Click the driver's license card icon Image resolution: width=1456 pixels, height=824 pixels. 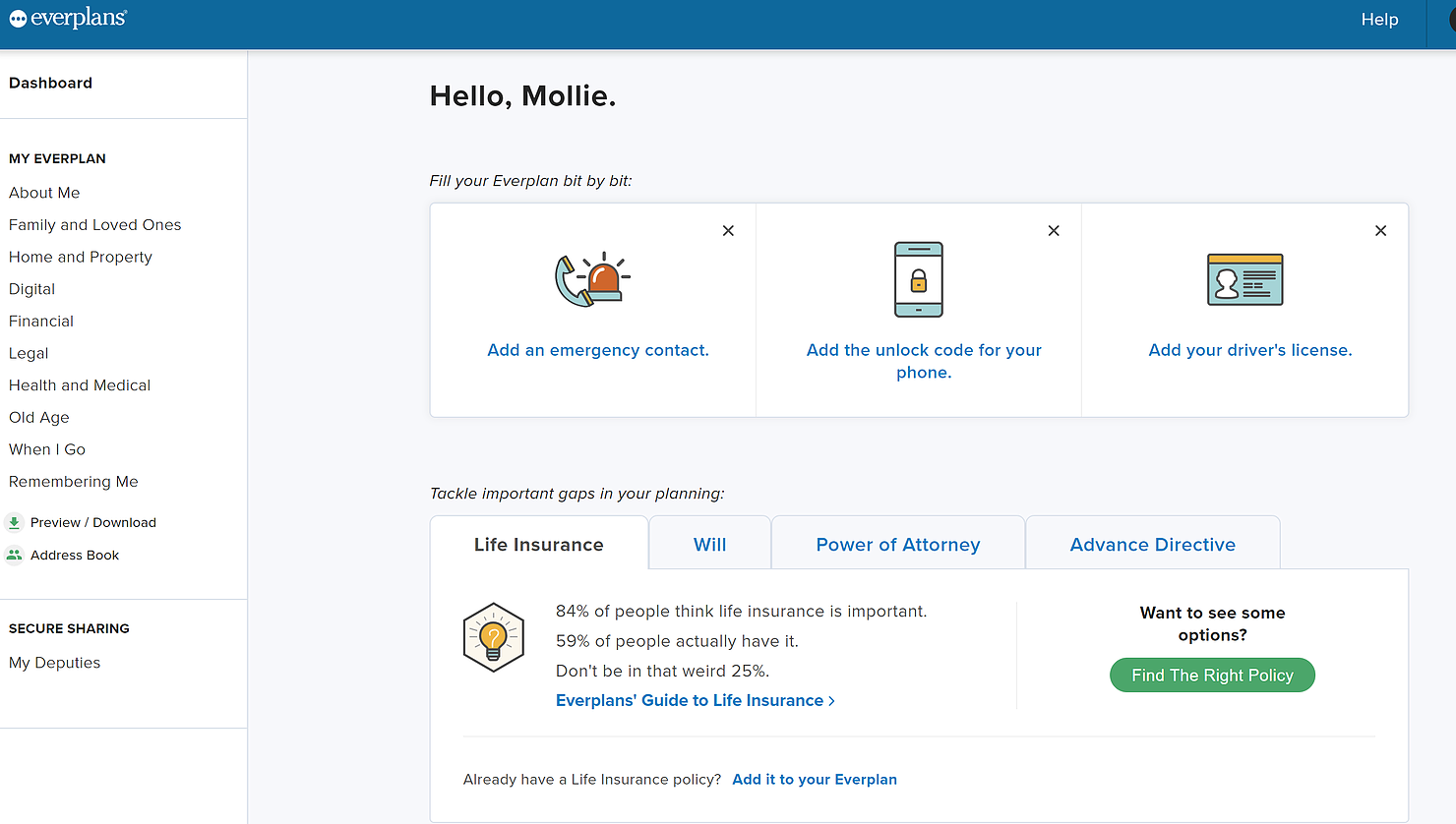click(x=1244, y=279)
